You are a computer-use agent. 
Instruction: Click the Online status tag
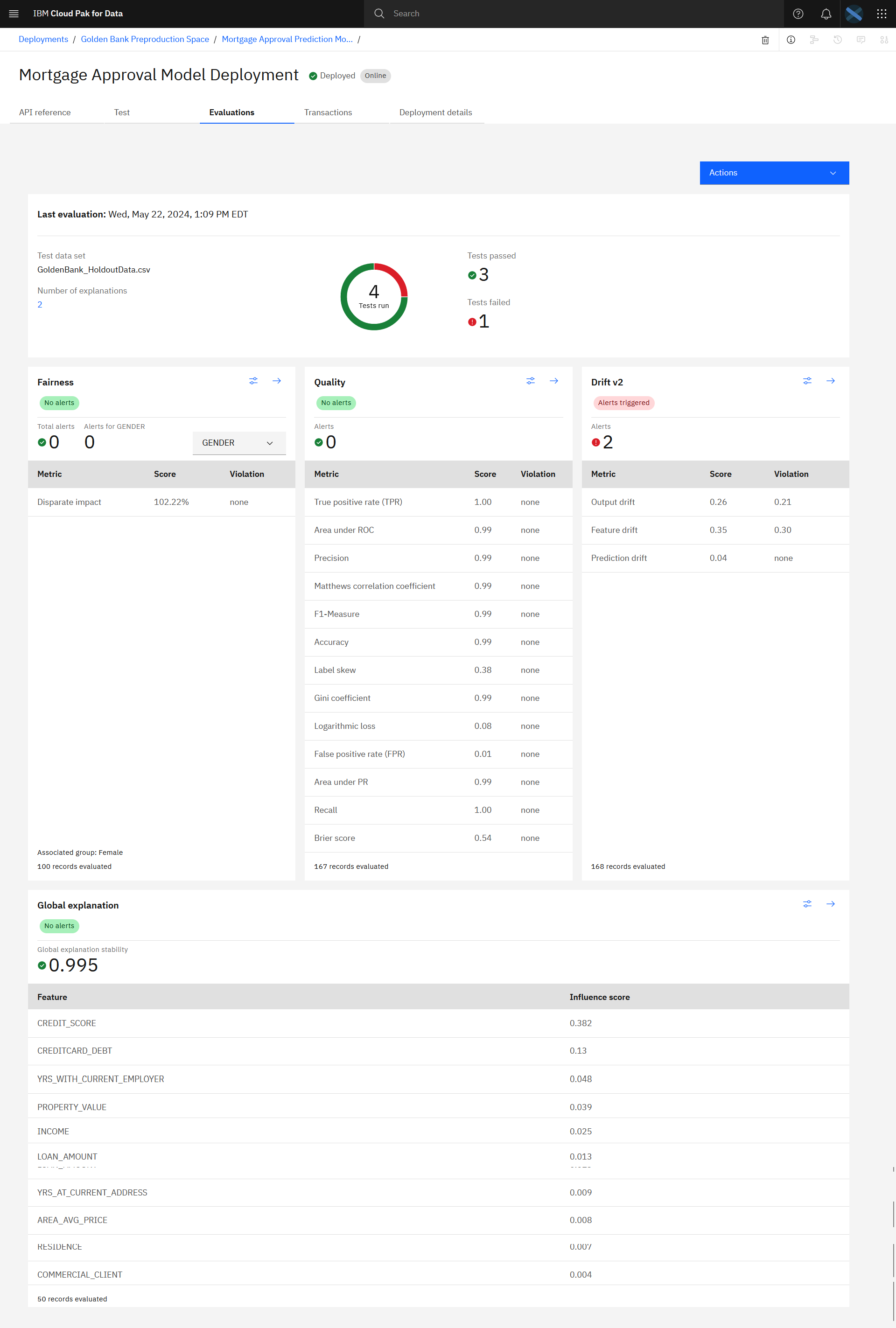click(x=375, y=76)
